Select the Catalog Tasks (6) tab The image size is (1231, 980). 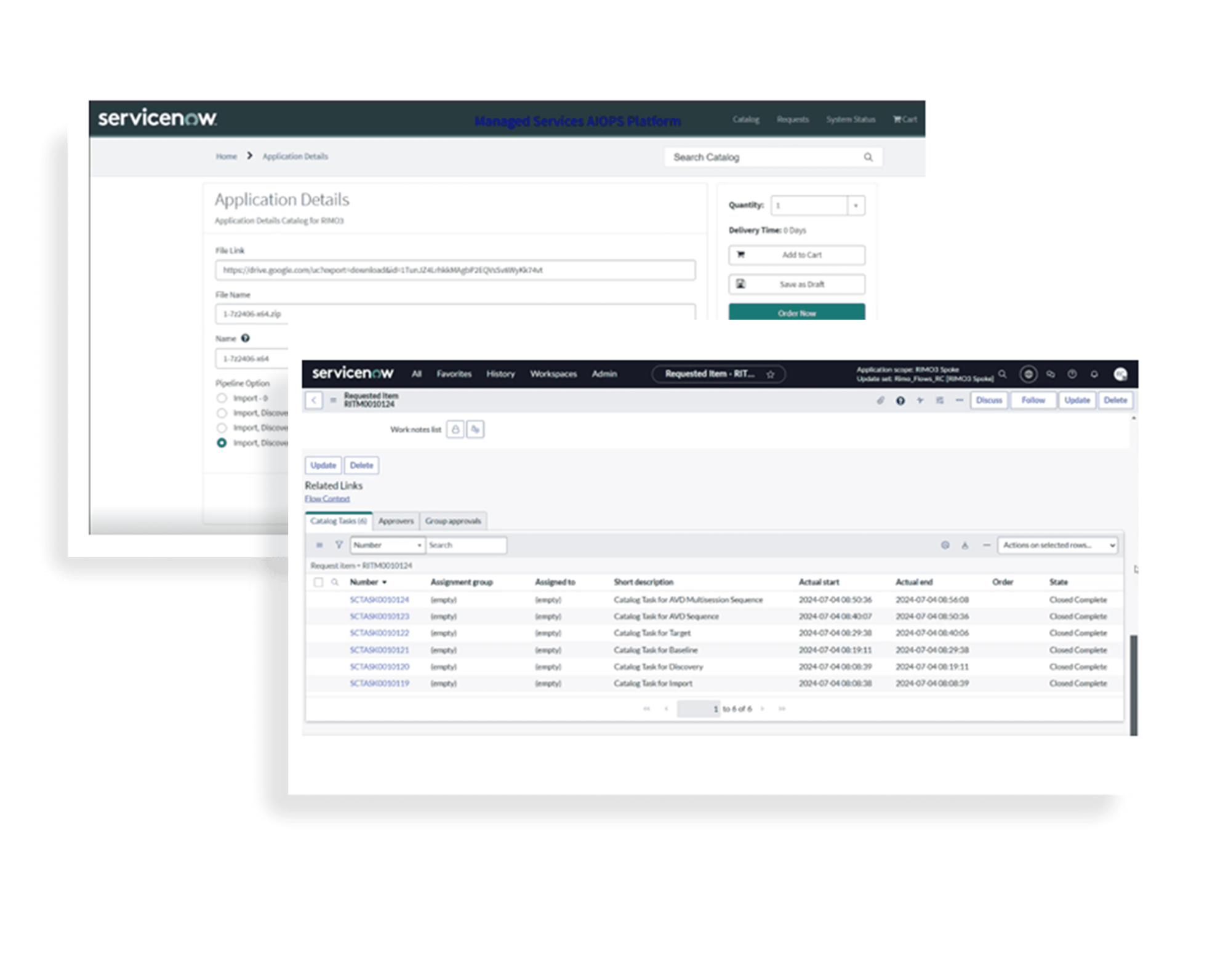tap(339, 521)
